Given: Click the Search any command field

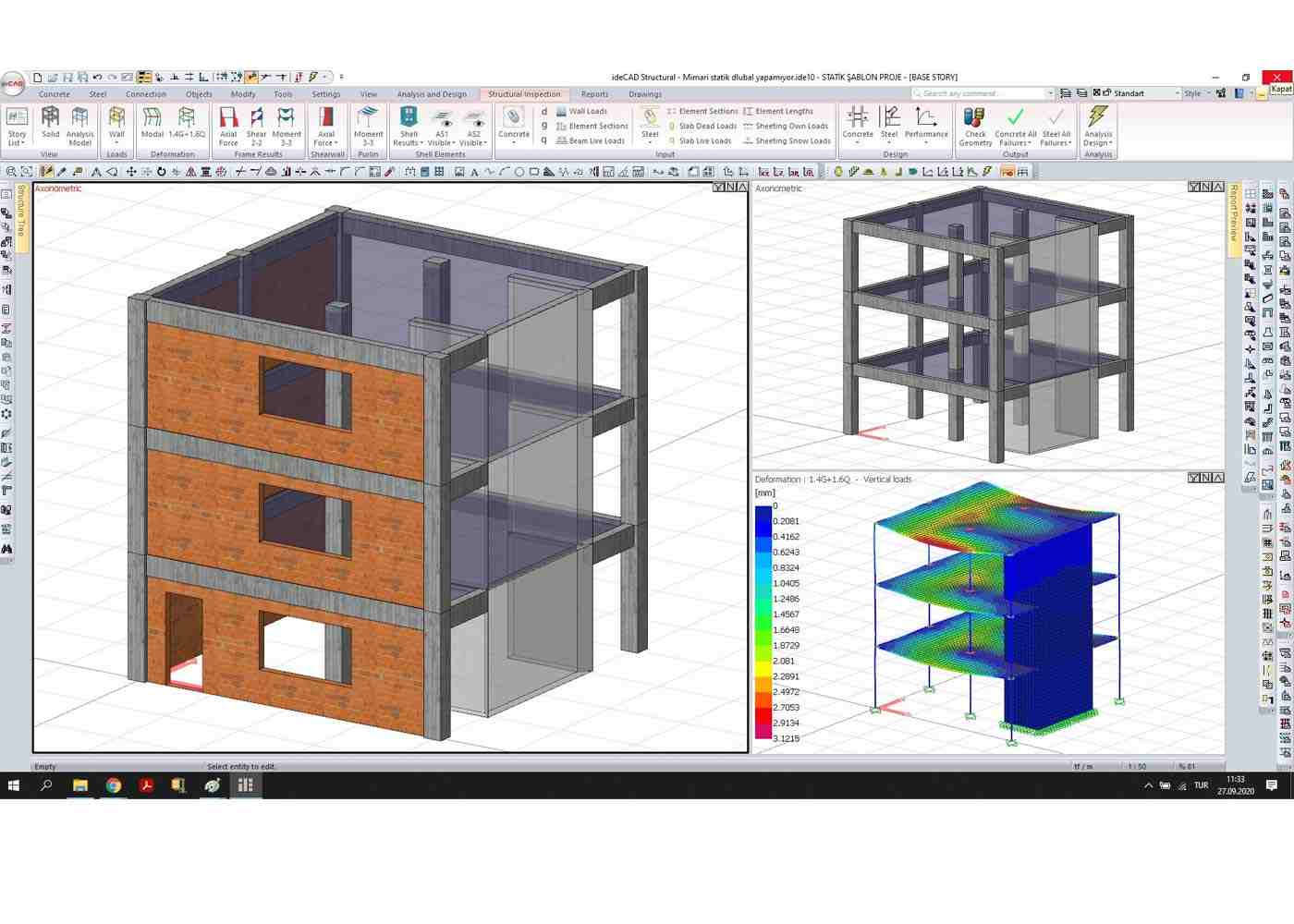Looking at the screenshot, I should point(983,93).
